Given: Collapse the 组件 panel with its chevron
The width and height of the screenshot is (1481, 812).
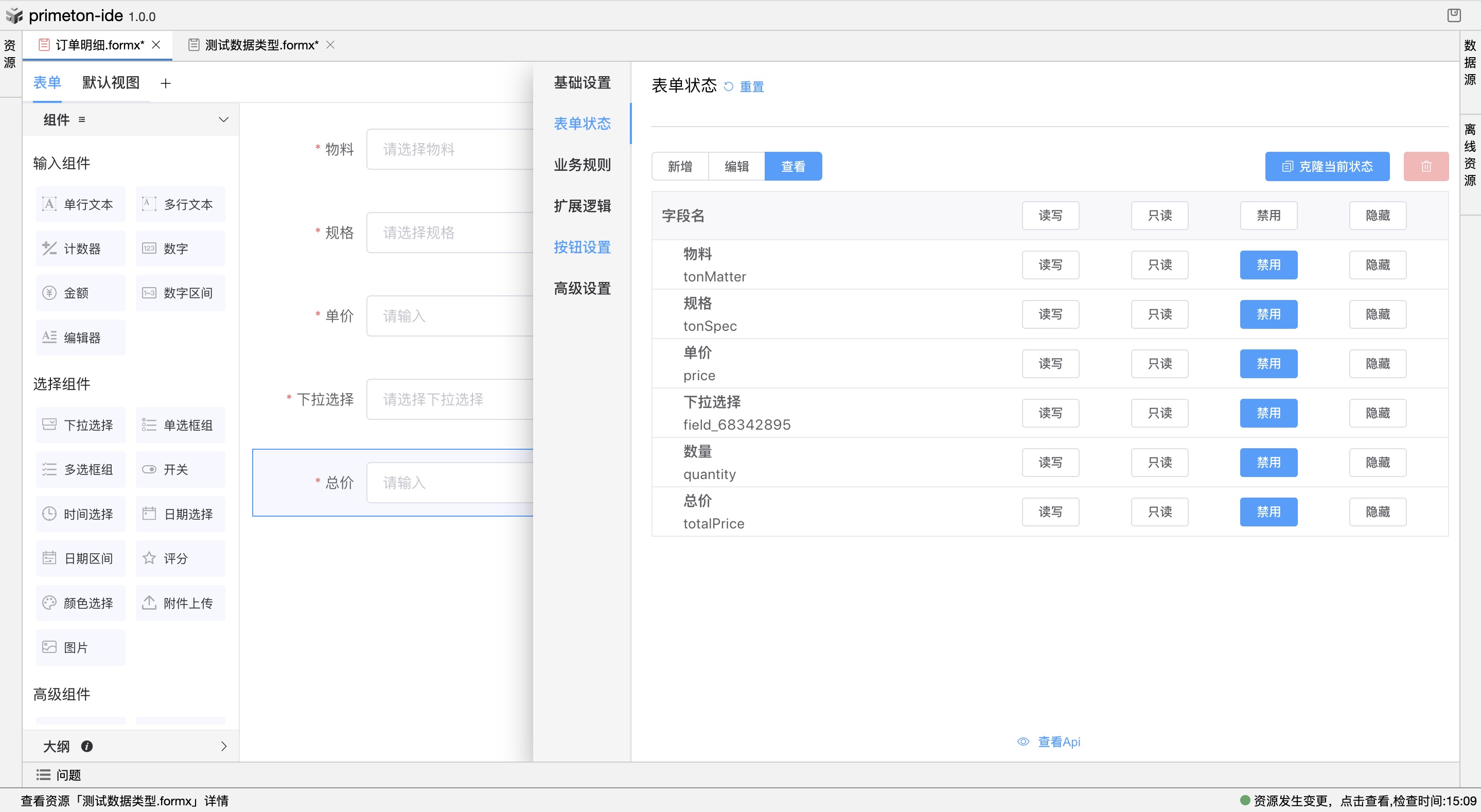Looking at the screenshot, I should click(x=223, y=119).
